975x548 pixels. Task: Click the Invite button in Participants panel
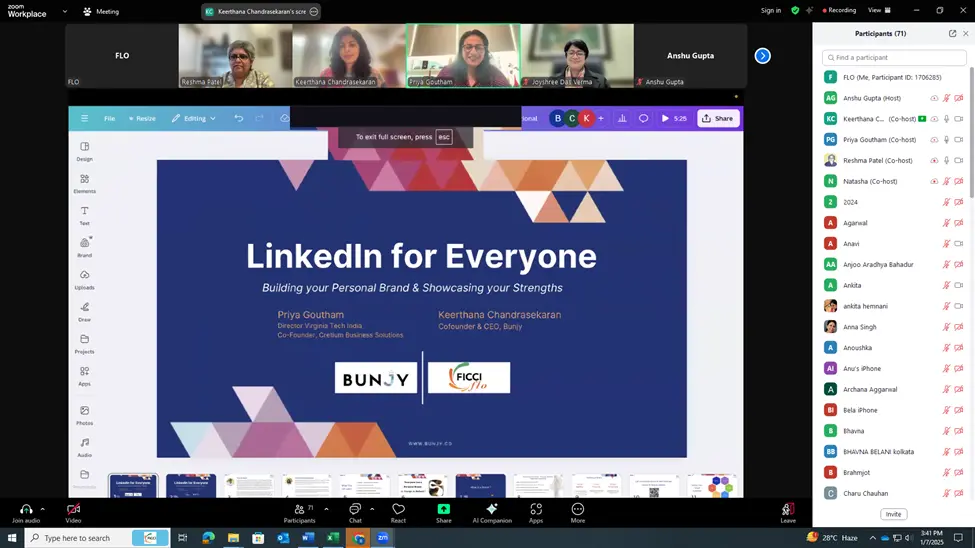point(893,514)
